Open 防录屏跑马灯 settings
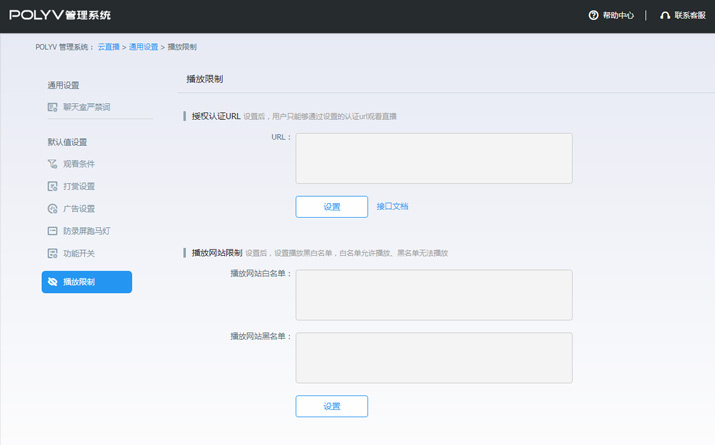 click(x=87, y=231)
